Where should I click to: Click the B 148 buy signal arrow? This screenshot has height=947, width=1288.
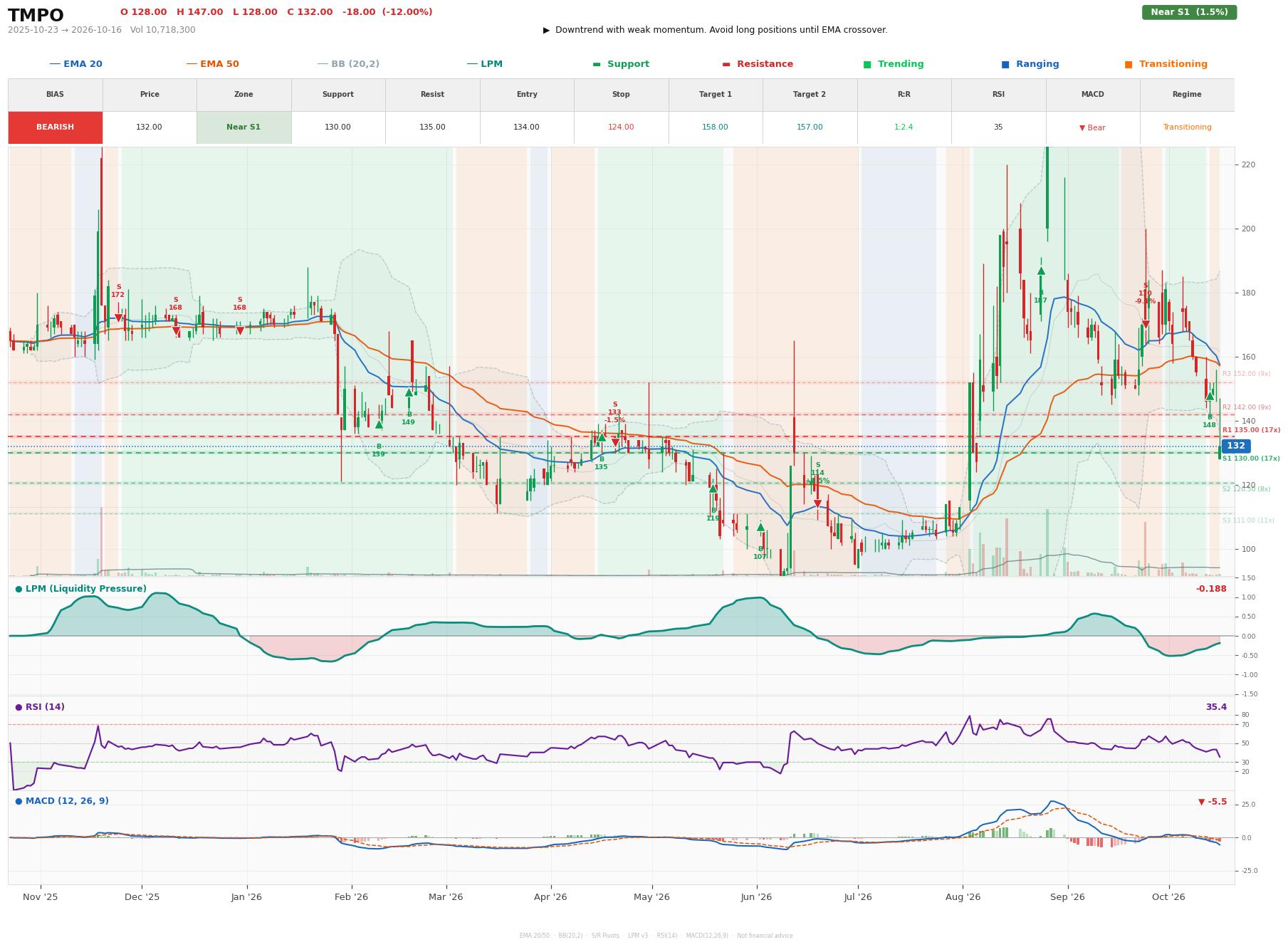tap(1209, 396)
